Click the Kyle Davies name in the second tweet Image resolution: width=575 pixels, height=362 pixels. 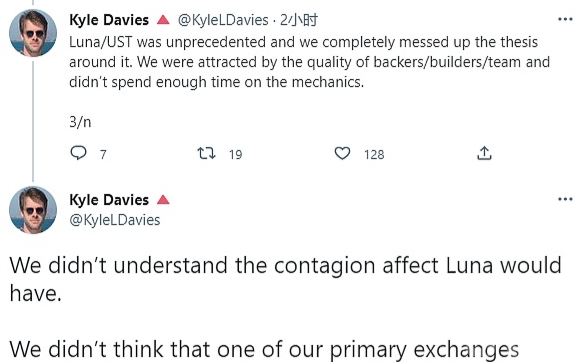pos(109,200)
